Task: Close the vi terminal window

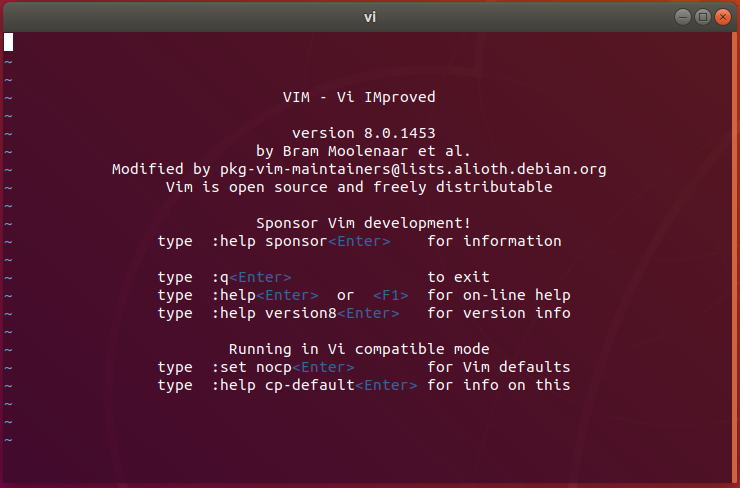Action: point(722,17)
